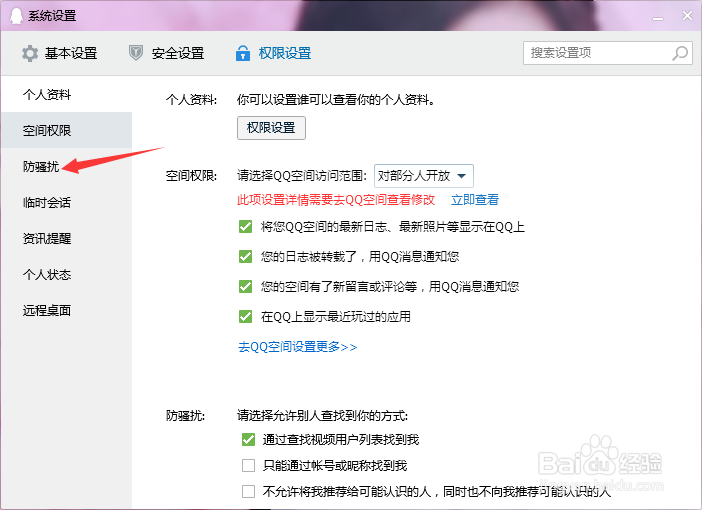This screenshot has width=702, height=510.
Task: Go to 临时会话 in the sidebar
Action: pyautogui.click(x=66, y=202)
